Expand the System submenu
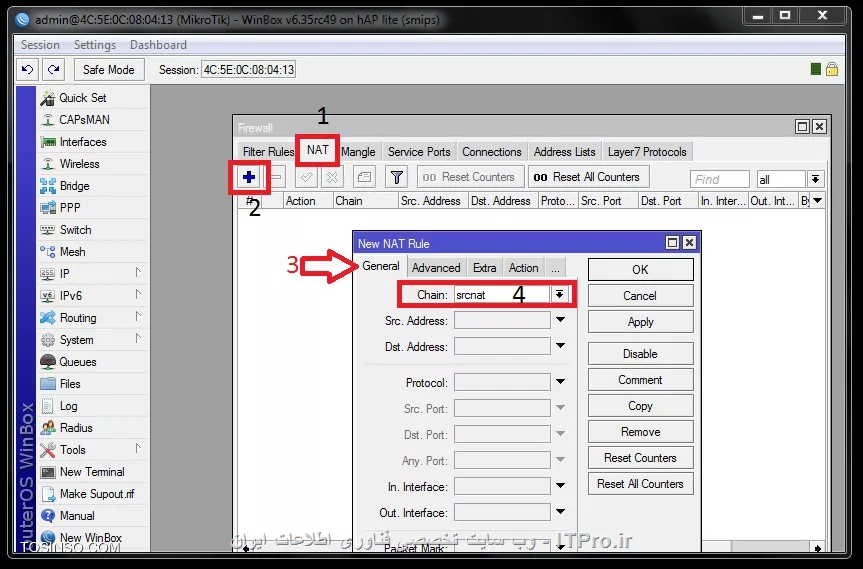Viewport: 863px width, 569px height. tap(138, 338)
